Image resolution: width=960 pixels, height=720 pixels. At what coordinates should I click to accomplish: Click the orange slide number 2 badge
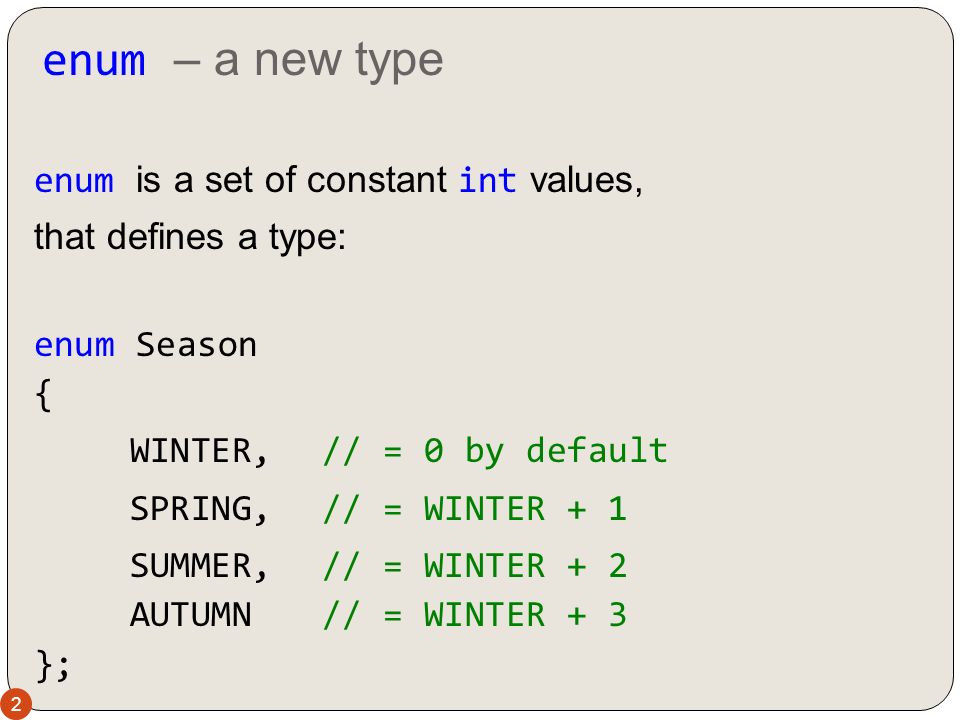pos(16,704)
